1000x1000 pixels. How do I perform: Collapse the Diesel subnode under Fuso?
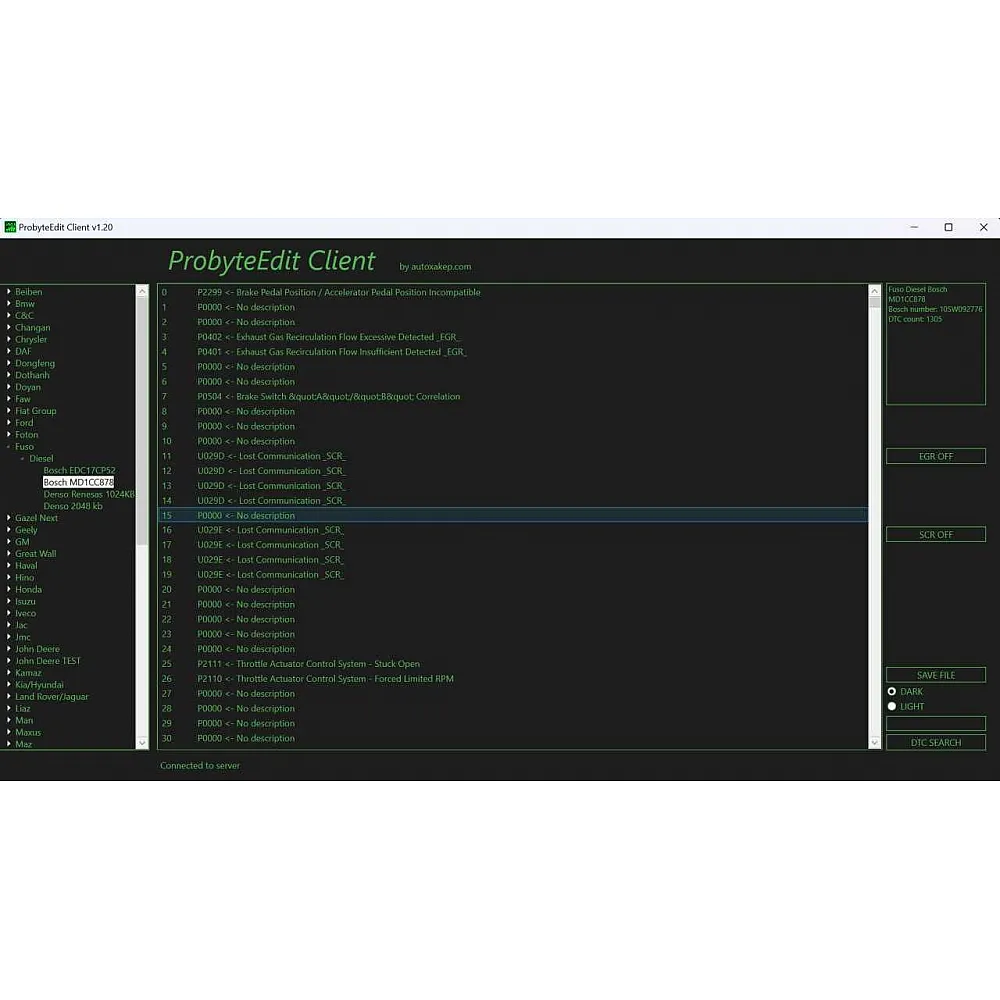tap(23, 459)
